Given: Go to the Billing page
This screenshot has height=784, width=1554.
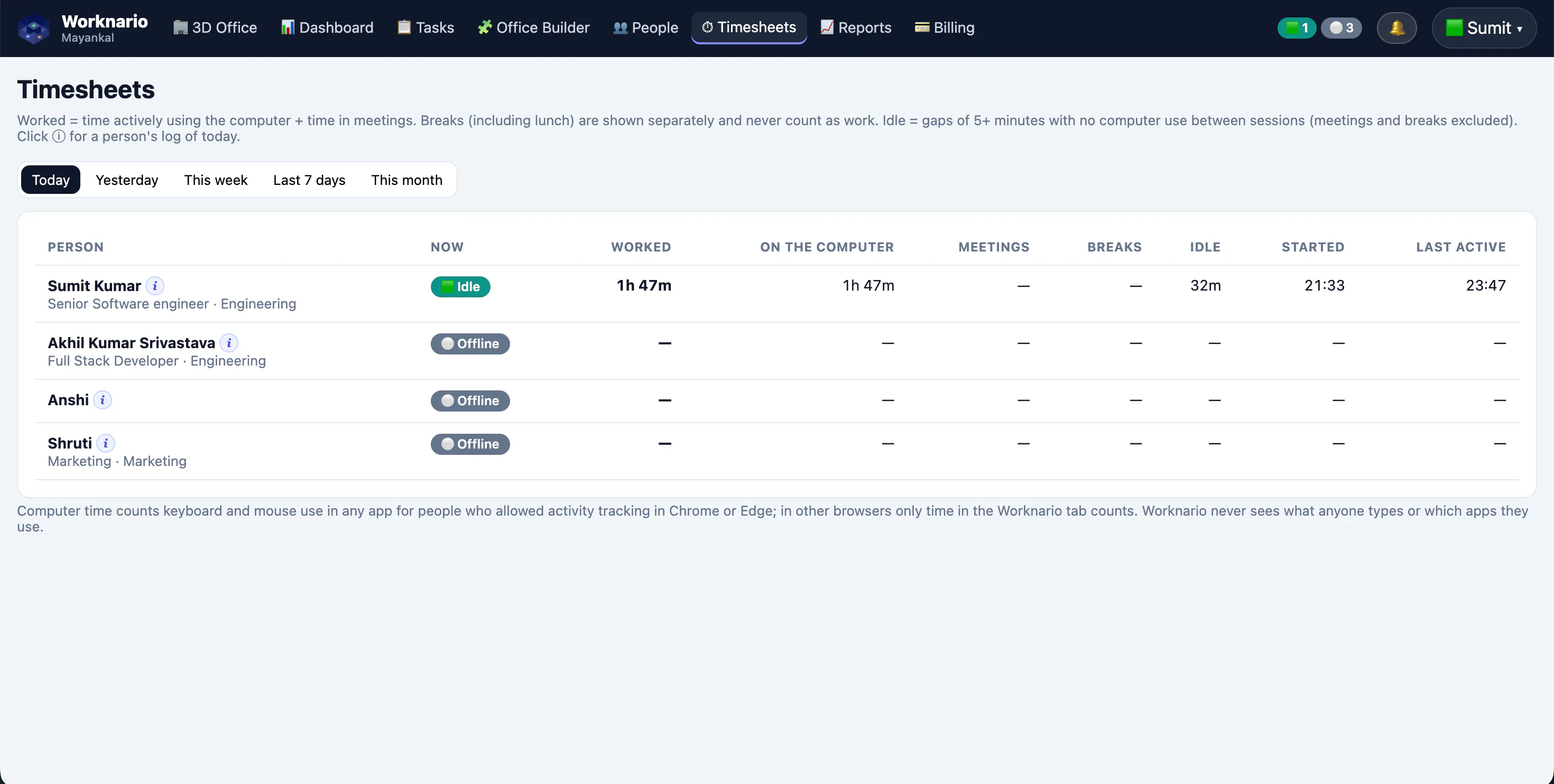Looking at the screenshot, I should pyautogui.click(x=945, y=28).
